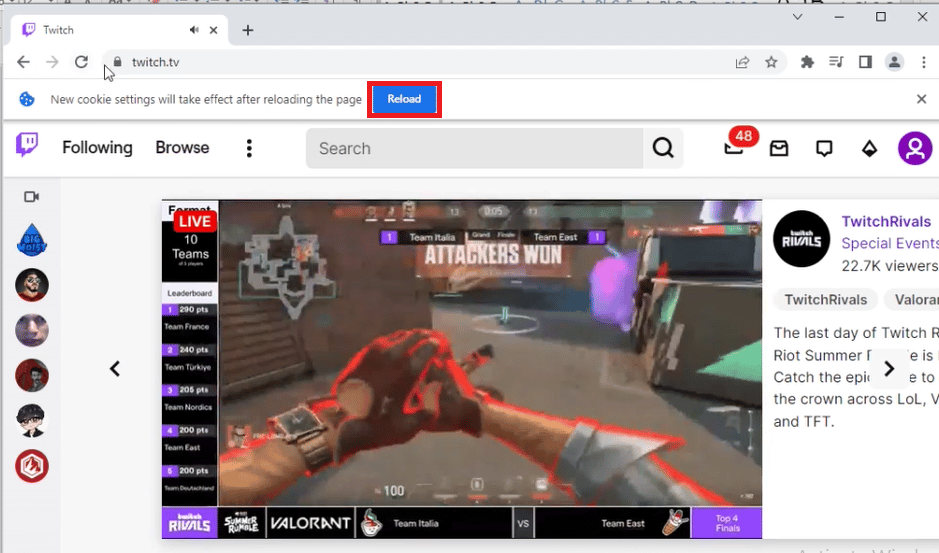Open the Browse page

[x=182, y=147]
